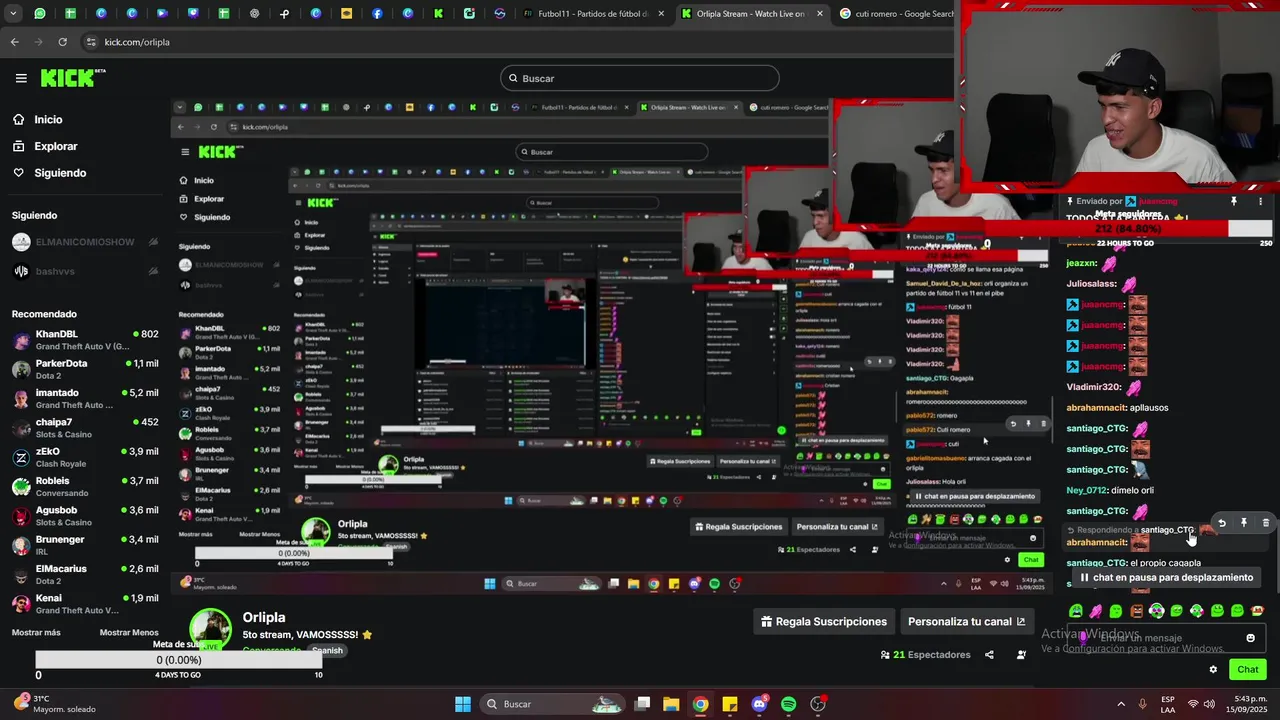
Task: Click the Orlipla channel avatar
Action: pyautogui.click(x=211, y=628)
